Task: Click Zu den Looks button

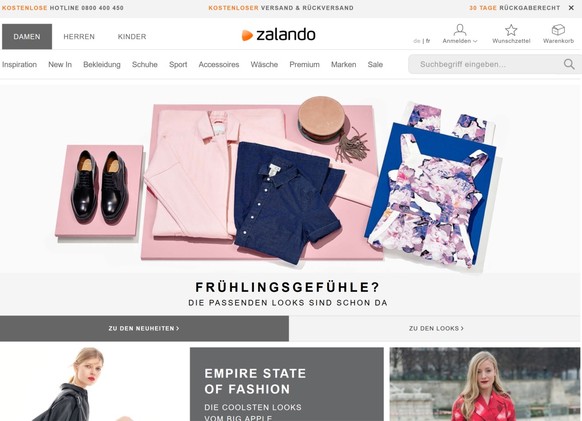Action: 436,329
